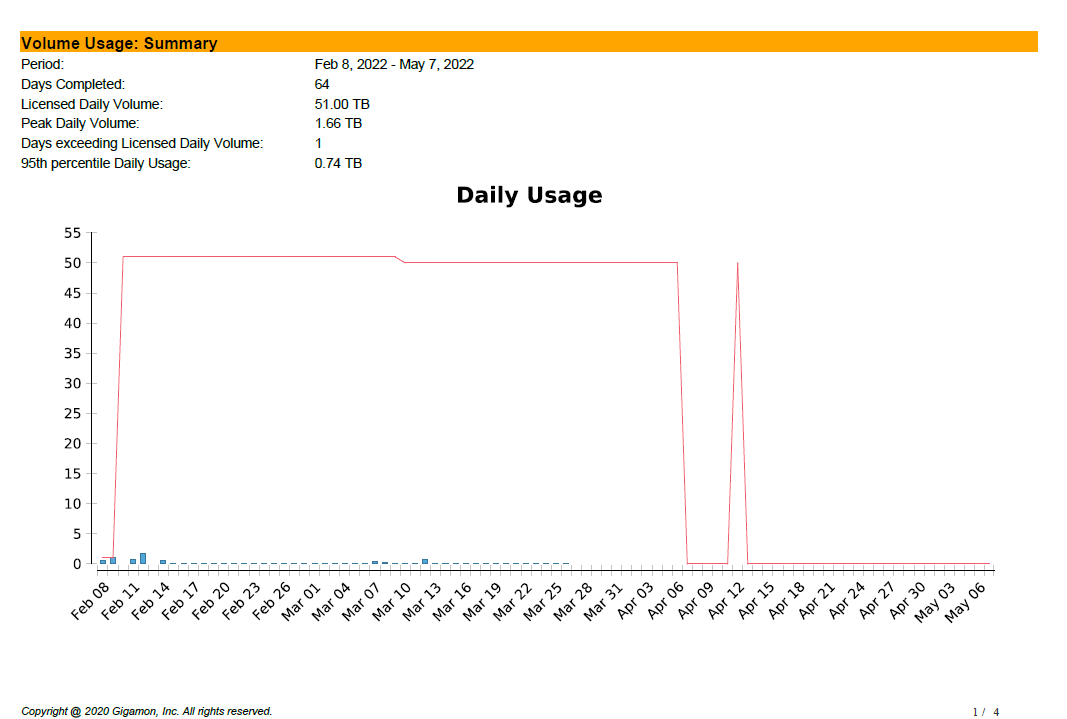The height and width of the screenshot is (719, 1067).
Task: Click the tallest blue usage bar in February
Action: click(143, 558)
